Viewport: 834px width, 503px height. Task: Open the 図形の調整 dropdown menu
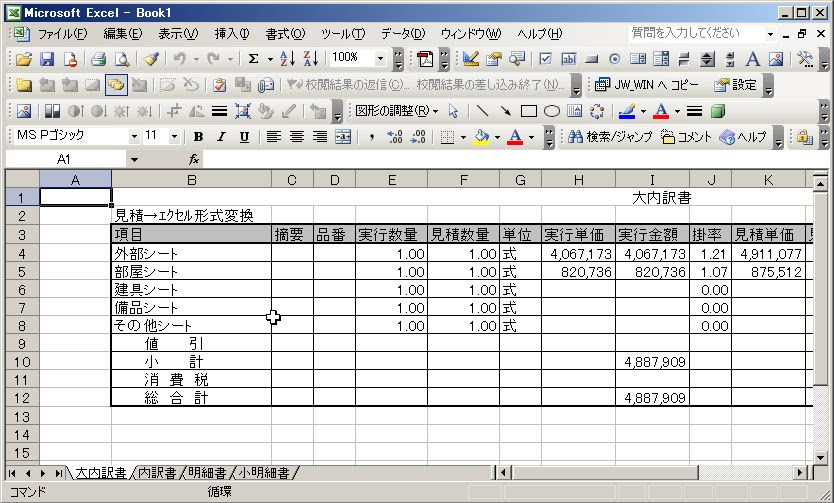tap(396, 111)
